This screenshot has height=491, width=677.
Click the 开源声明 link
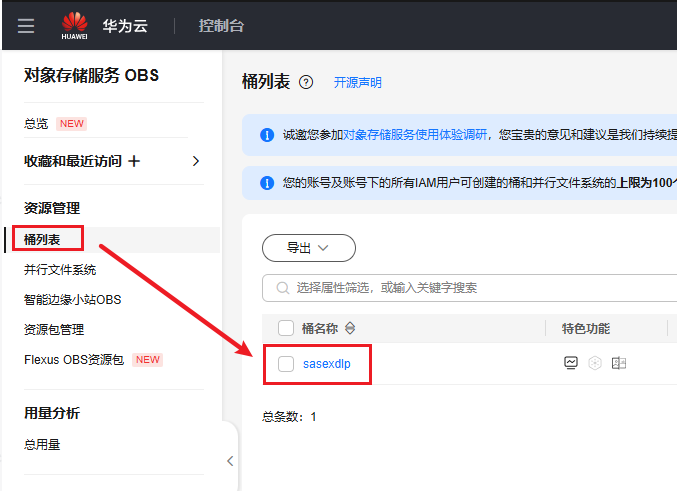(x=357, y=83)
